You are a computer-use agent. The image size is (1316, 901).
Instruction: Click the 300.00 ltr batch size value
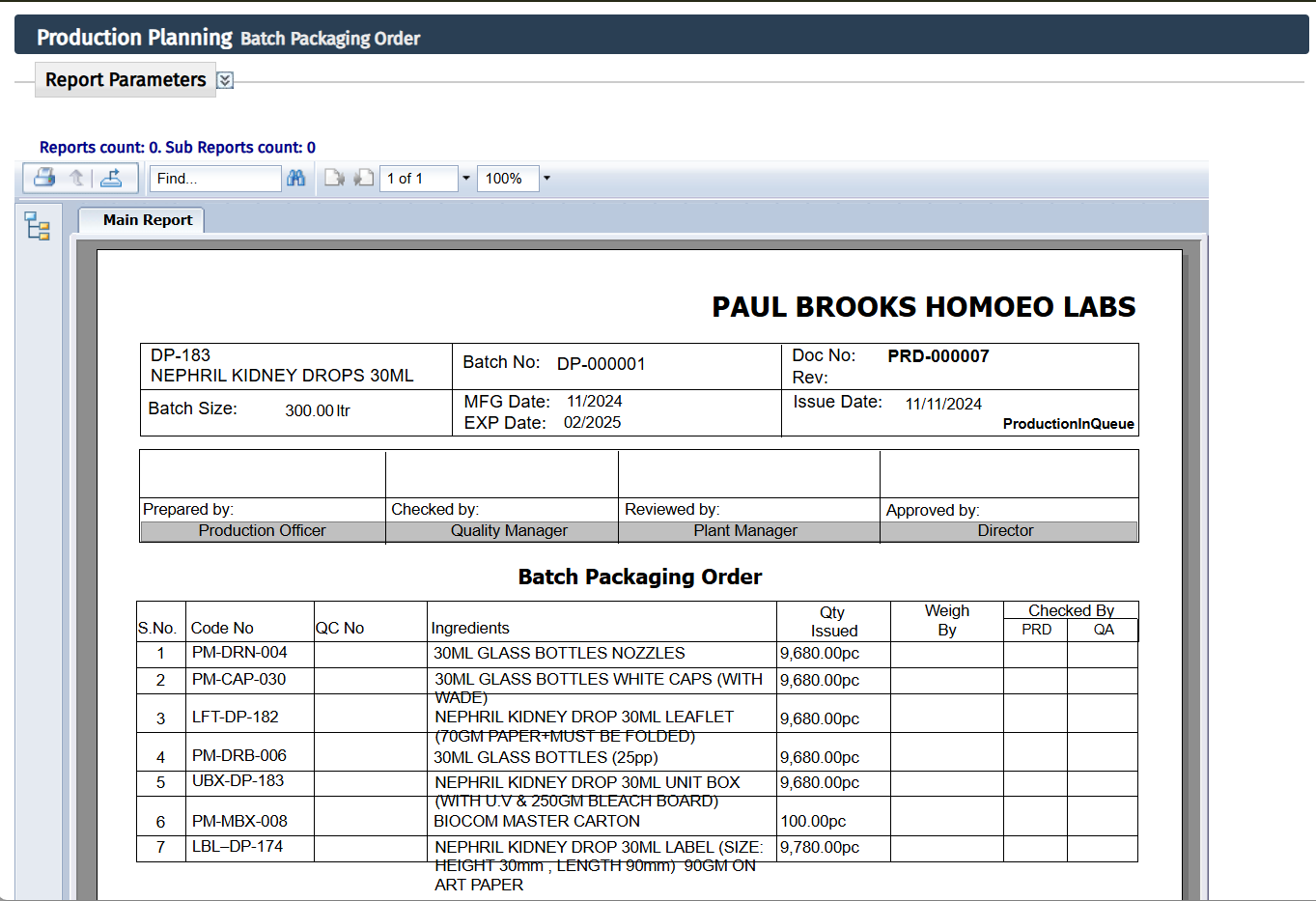point(318,410)
